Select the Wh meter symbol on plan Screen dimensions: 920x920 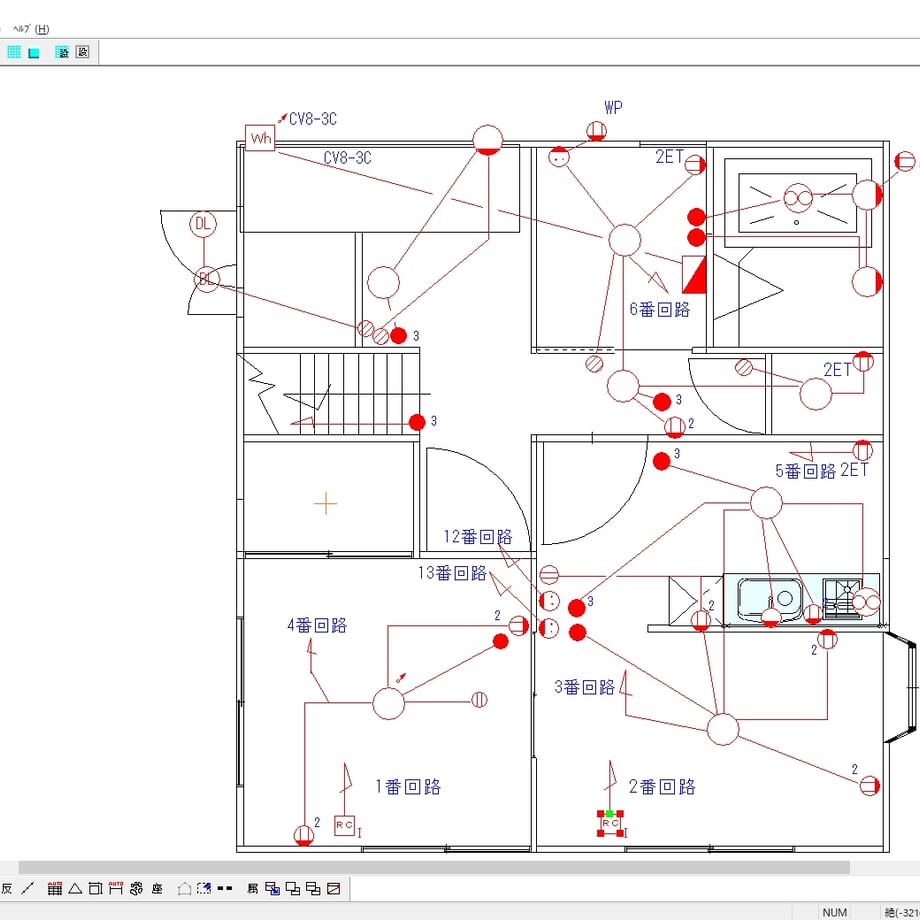coord(260,138)
